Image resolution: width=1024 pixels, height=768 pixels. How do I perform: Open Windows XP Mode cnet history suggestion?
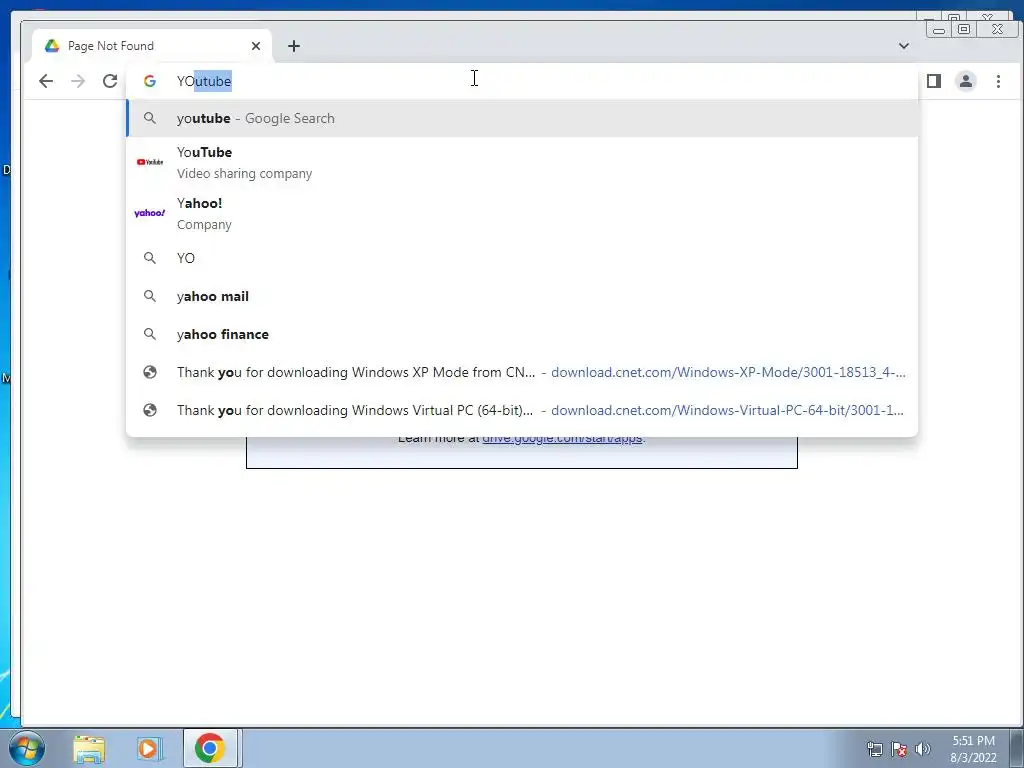[x=522, y=372]
